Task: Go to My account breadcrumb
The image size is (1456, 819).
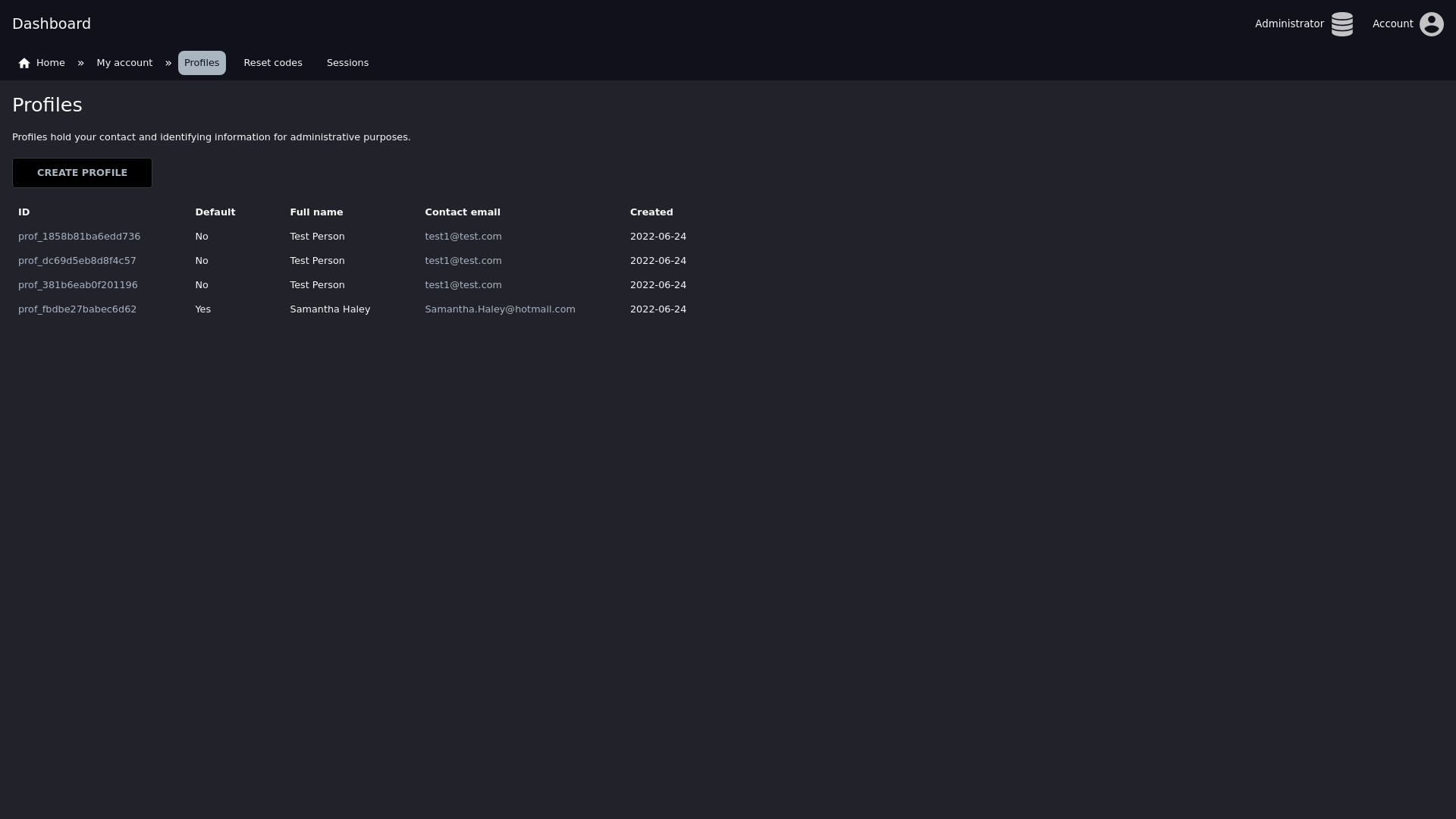Action: tap(124, 63)
